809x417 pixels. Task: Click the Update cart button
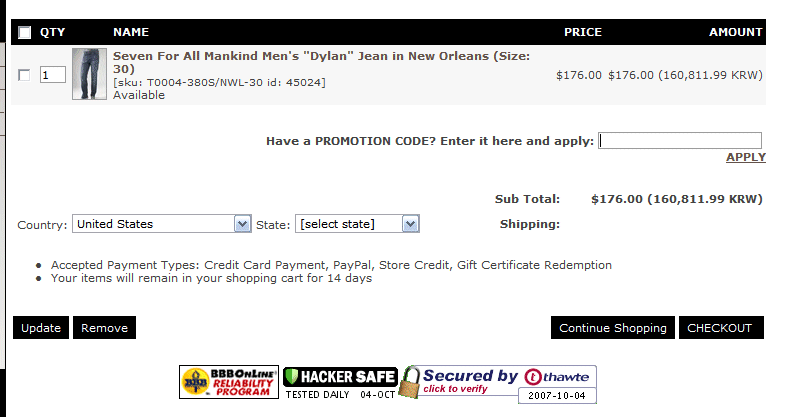point(41,328)
